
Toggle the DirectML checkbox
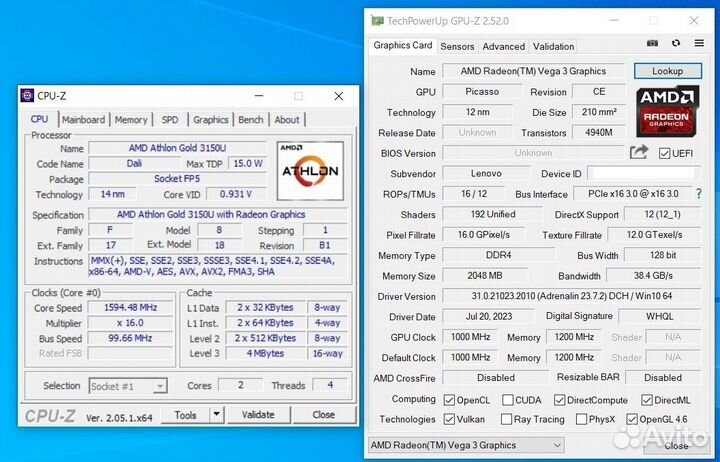tap(647, 400)
